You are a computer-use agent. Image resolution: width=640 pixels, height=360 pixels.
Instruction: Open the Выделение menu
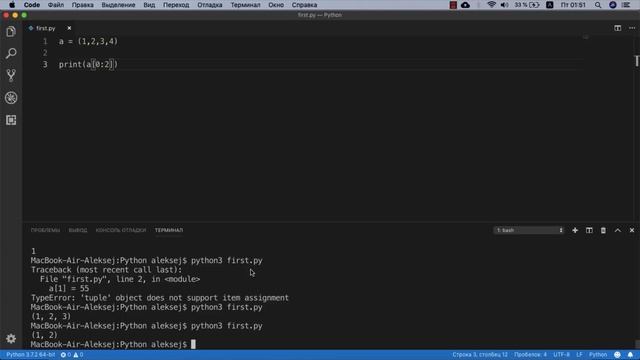point(118,5)
